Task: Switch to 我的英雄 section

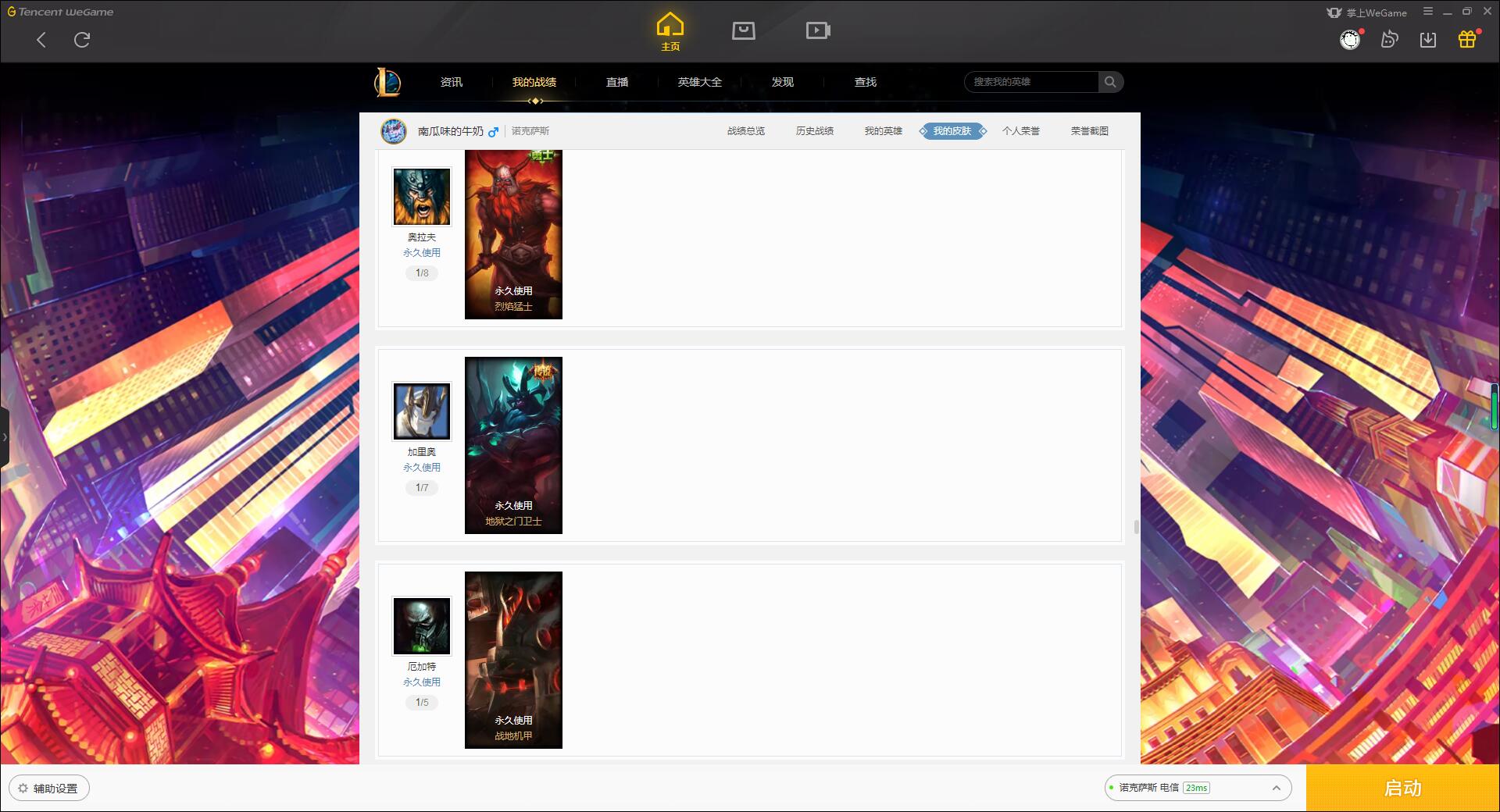Action: (884, 131)
